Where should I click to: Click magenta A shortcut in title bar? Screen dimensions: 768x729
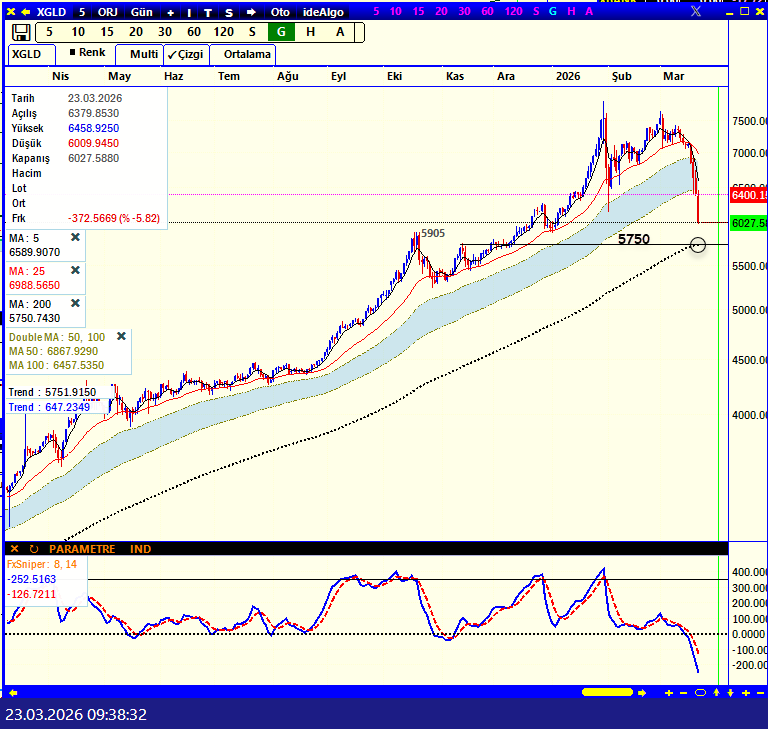[x=589, y=11]
